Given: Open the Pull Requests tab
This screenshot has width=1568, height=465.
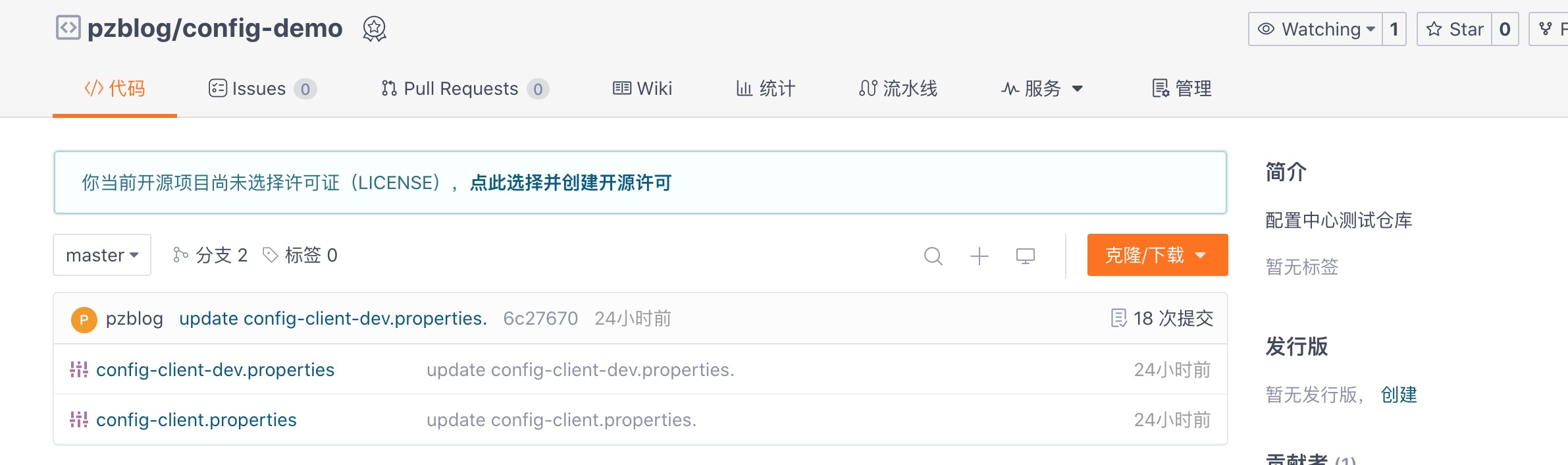Looking at the screenshot, I should pos(465,88).
